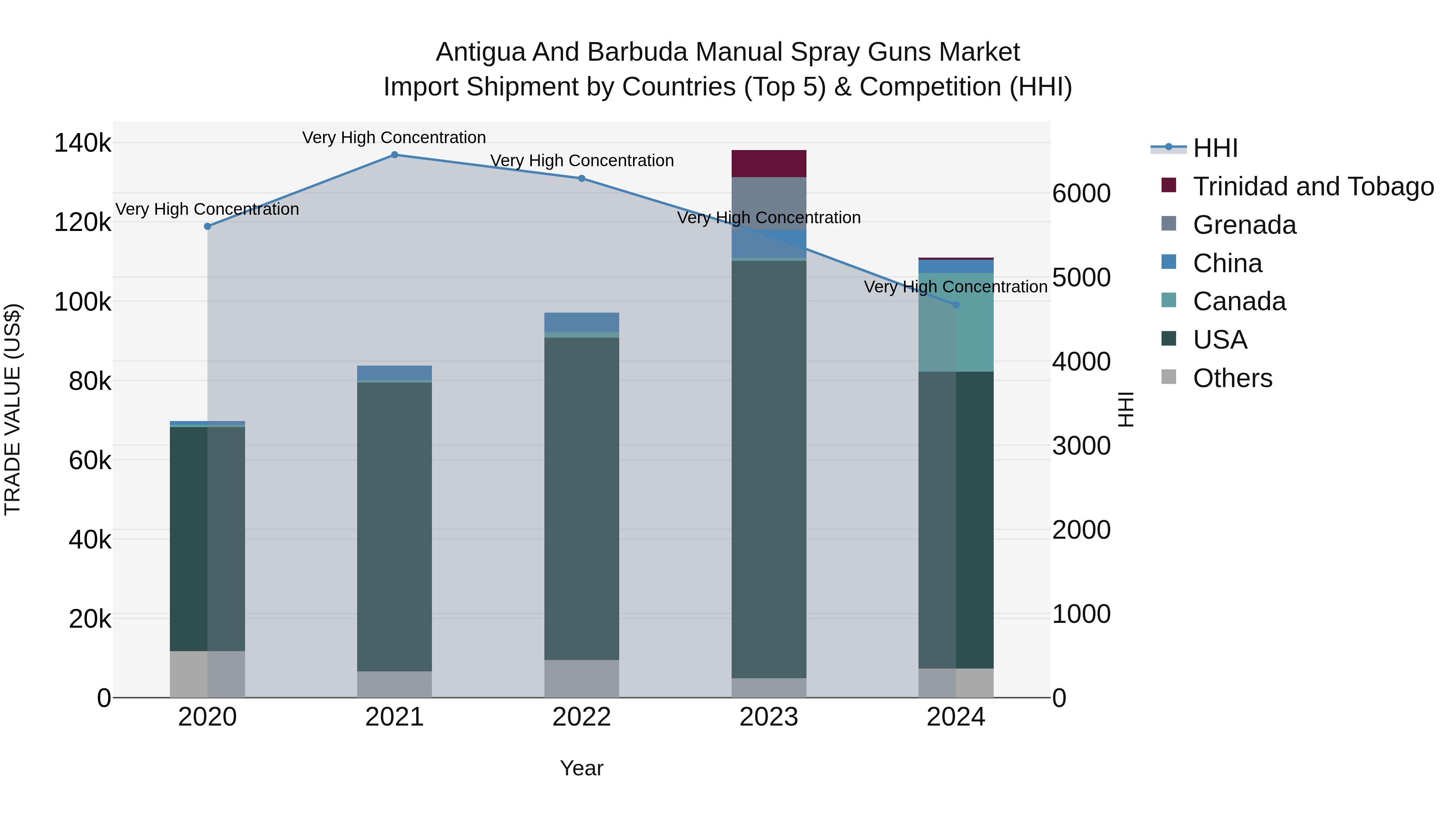1456x819 pixels.
Task: Click the 2024 China bar segment
Action: tap(956, 266)
